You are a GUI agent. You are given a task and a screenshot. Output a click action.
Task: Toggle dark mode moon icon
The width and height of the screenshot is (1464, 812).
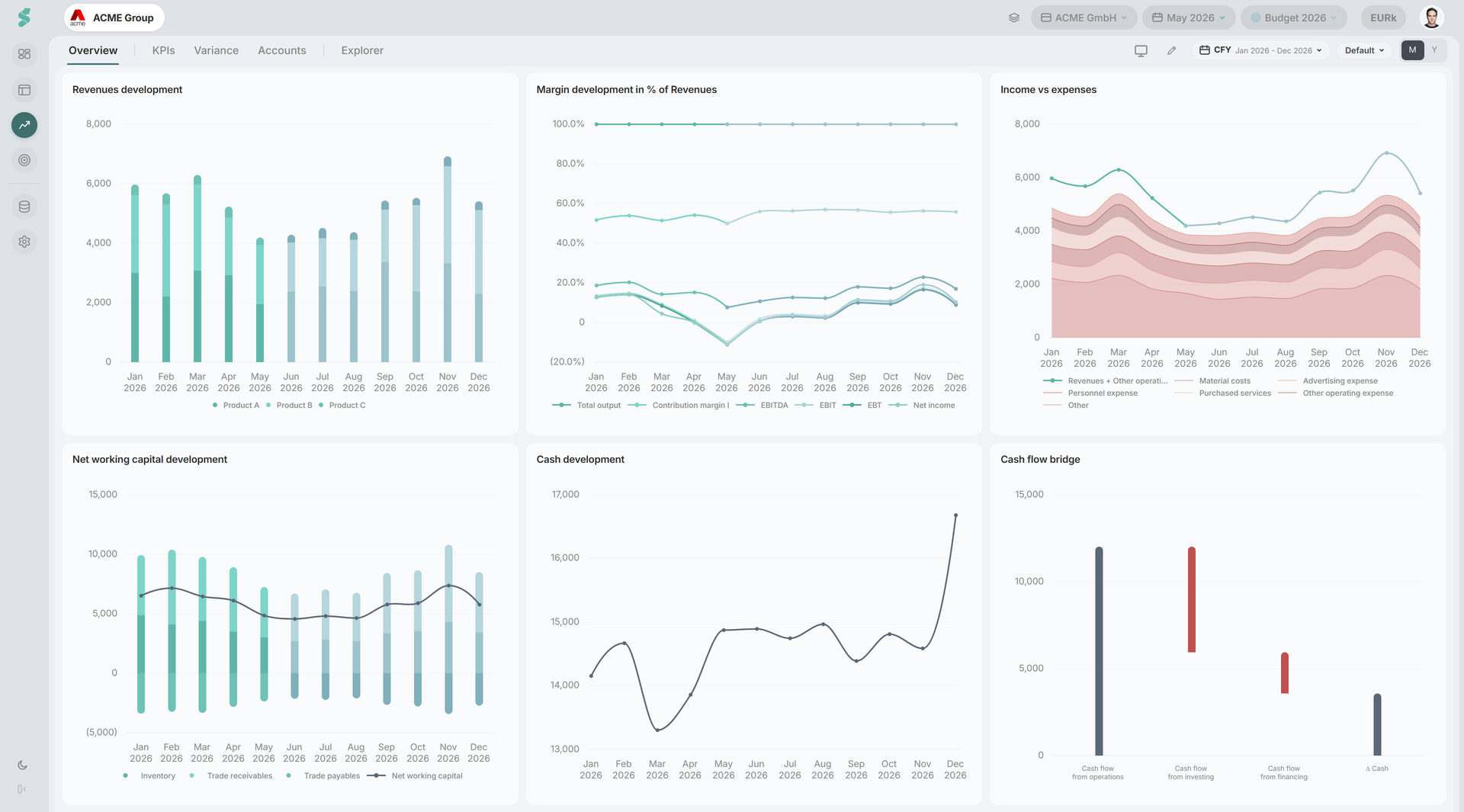22,765
